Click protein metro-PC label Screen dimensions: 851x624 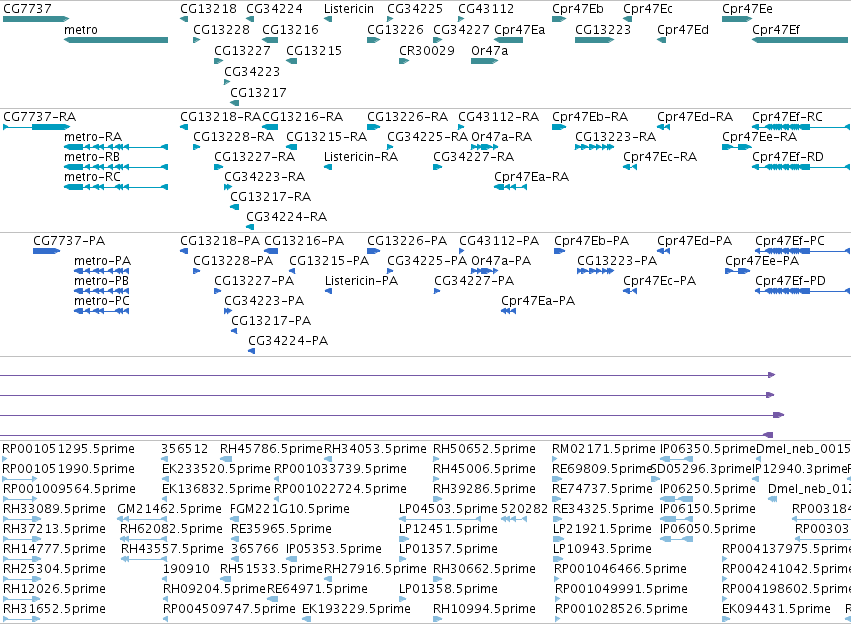click(x=102, y=301)
